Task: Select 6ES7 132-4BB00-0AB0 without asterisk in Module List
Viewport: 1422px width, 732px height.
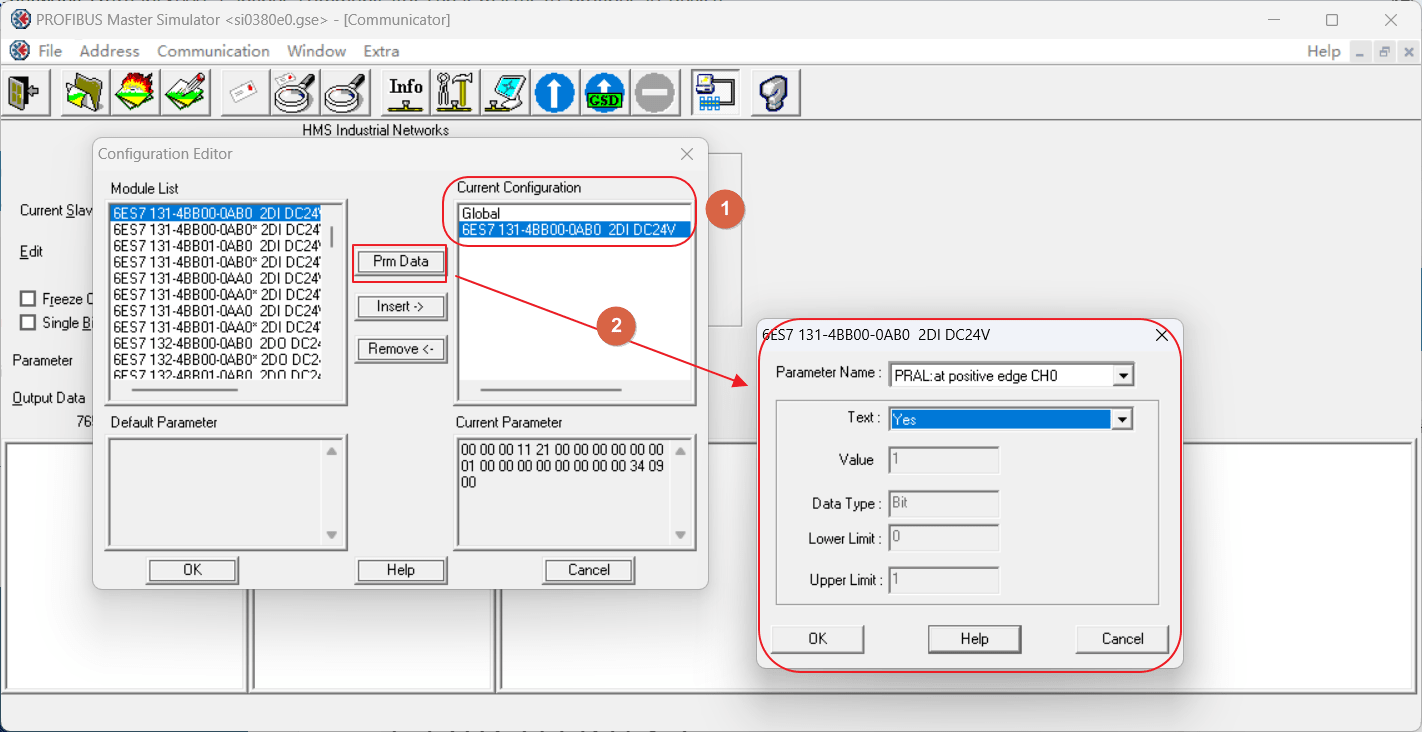Action: coord(217,343)
